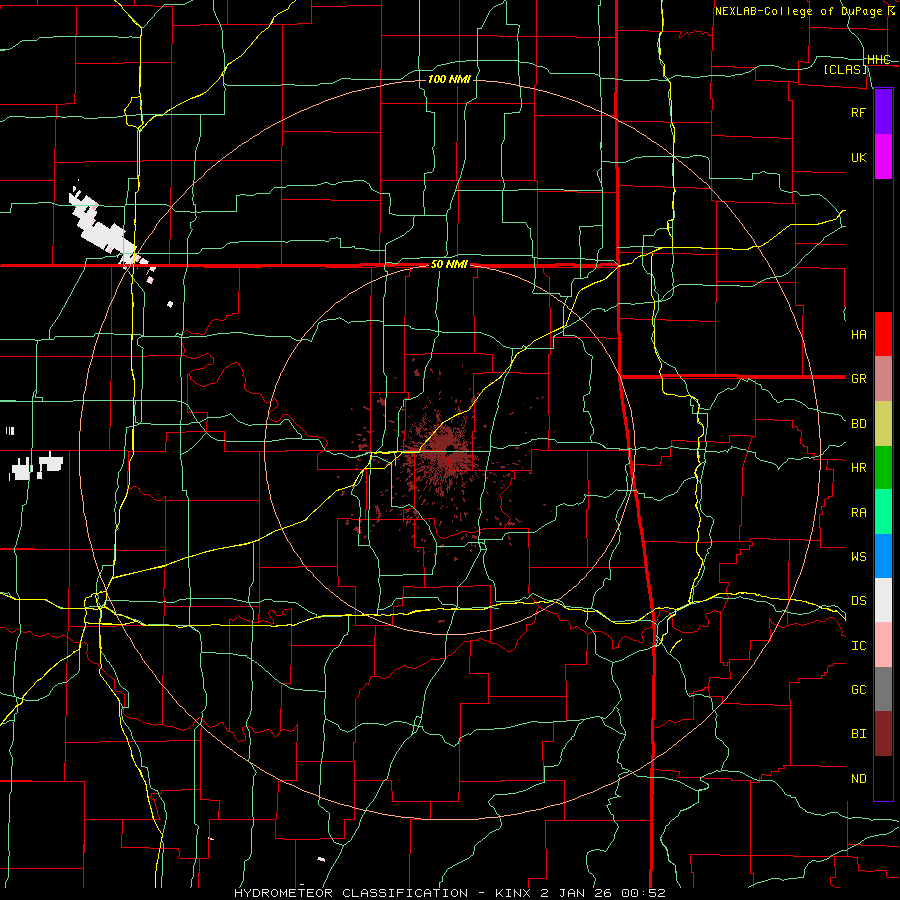This screenshot has width=900, height=900.
Task: Click the GC legend label
Action: [858, 690]
